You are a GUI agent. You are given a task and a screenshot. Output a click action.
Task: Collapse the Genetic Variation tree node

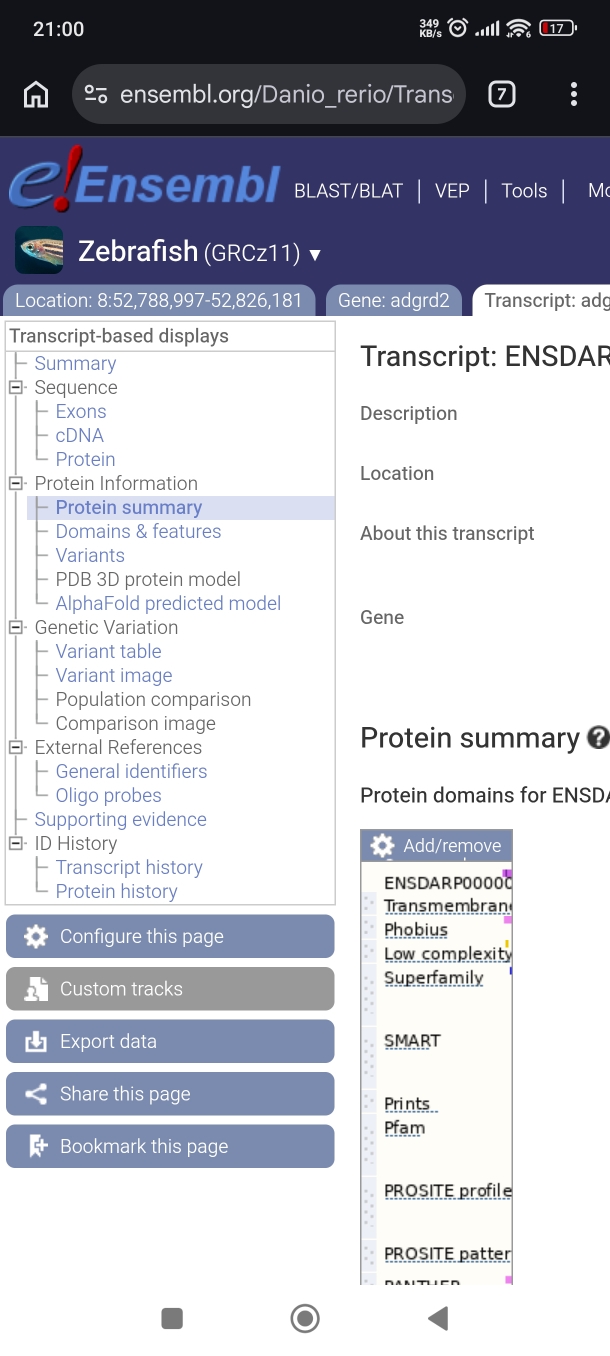coord(16,627)
